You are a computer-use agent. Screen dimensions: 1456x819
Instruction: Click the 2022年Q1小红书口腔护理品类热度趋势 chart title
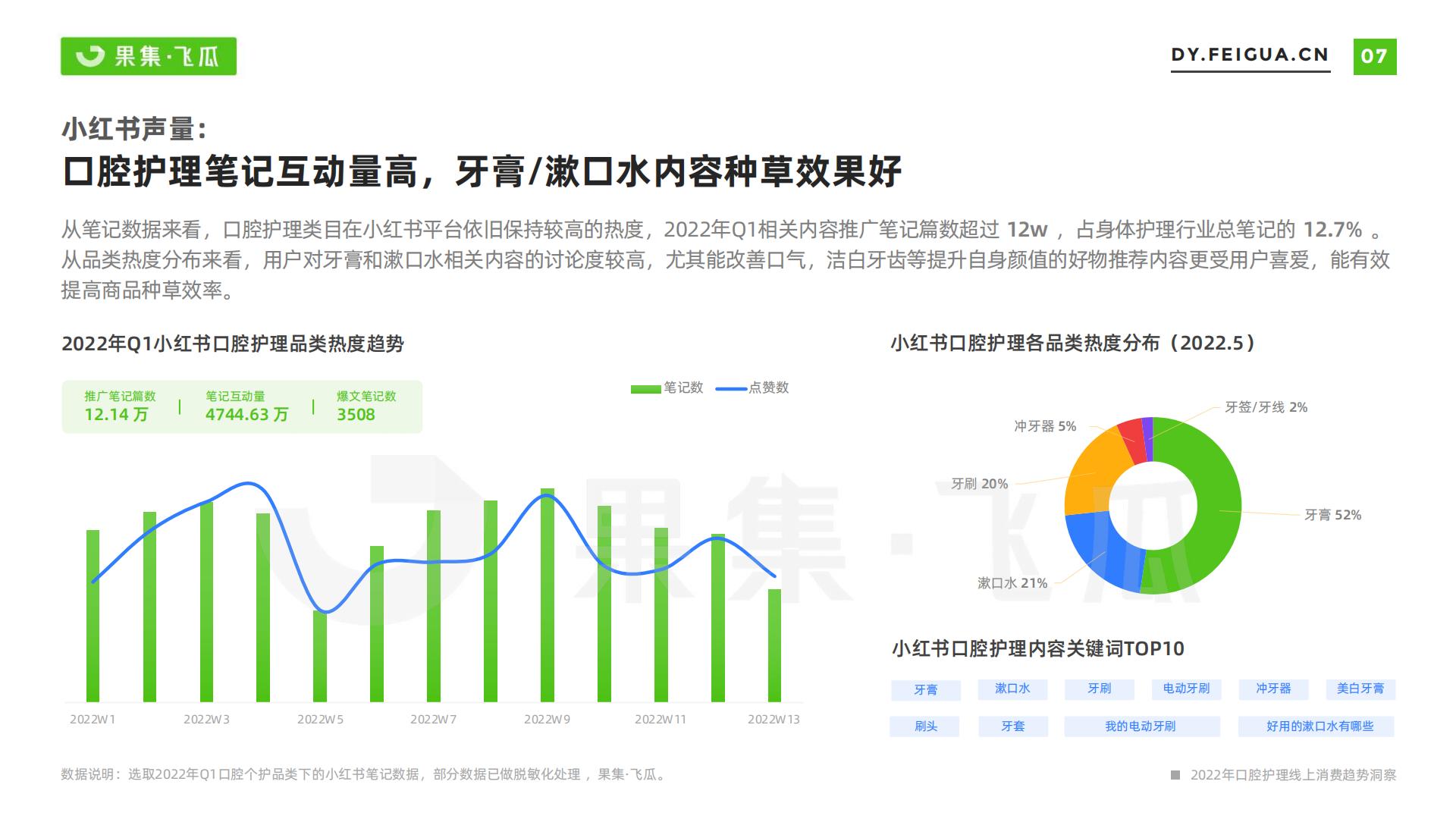point(233,344)
